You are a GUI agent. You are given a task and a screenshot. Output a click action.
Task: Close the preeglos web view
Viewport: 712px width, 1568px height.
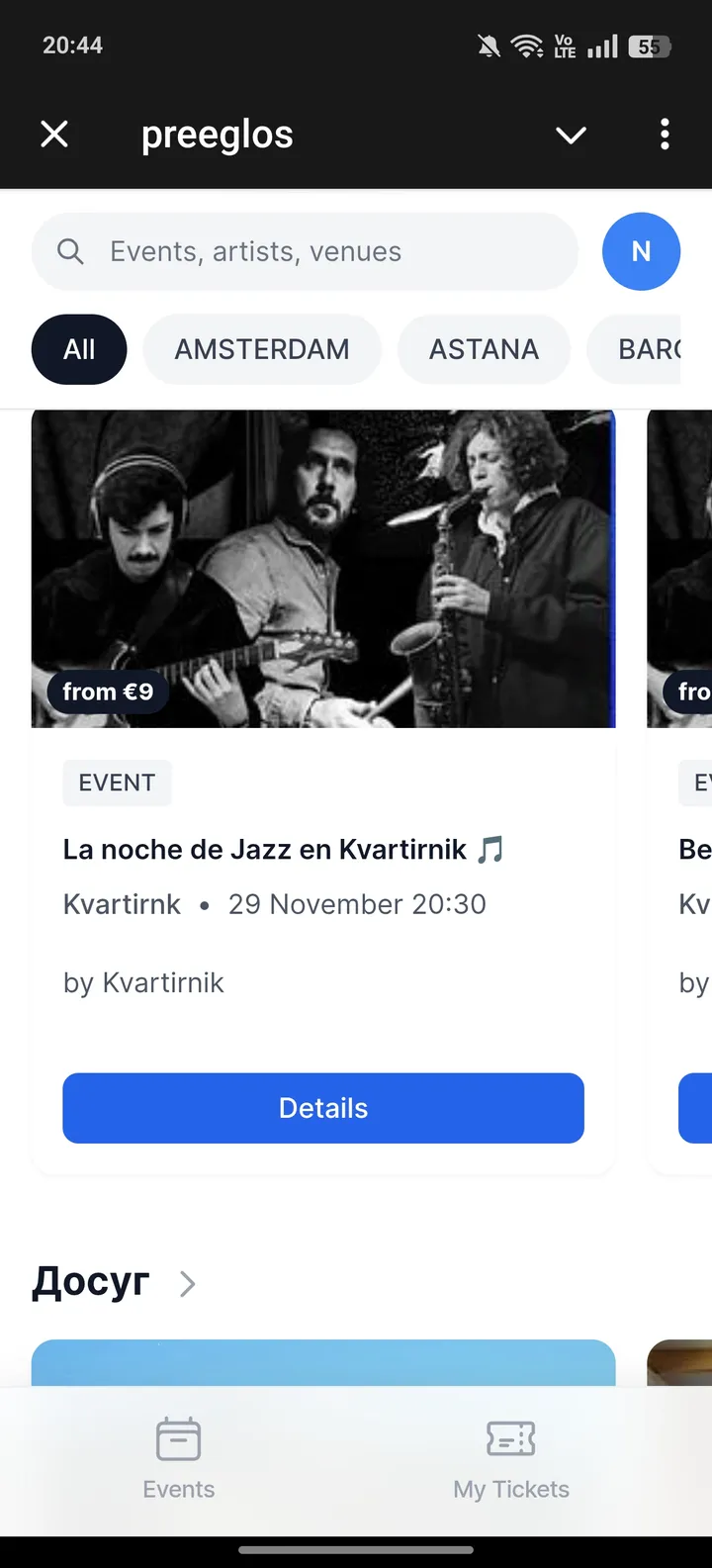pyautogui.click(x=54, y=134)
